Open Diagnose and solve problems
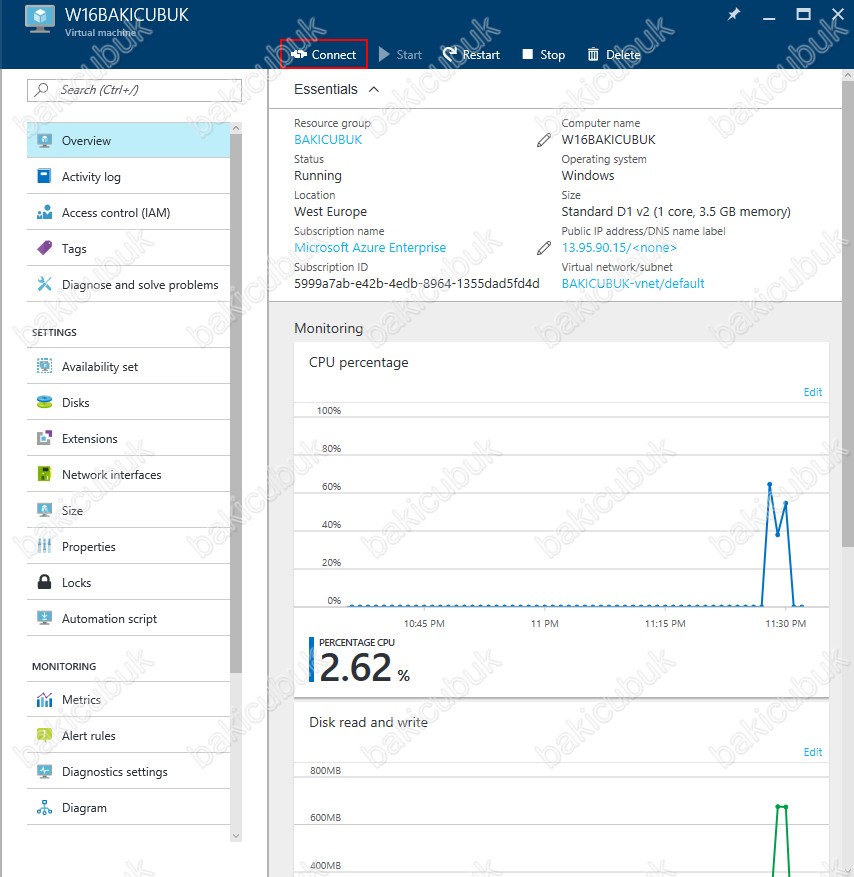This screenshot has width=854, height=877. point(128,285)
